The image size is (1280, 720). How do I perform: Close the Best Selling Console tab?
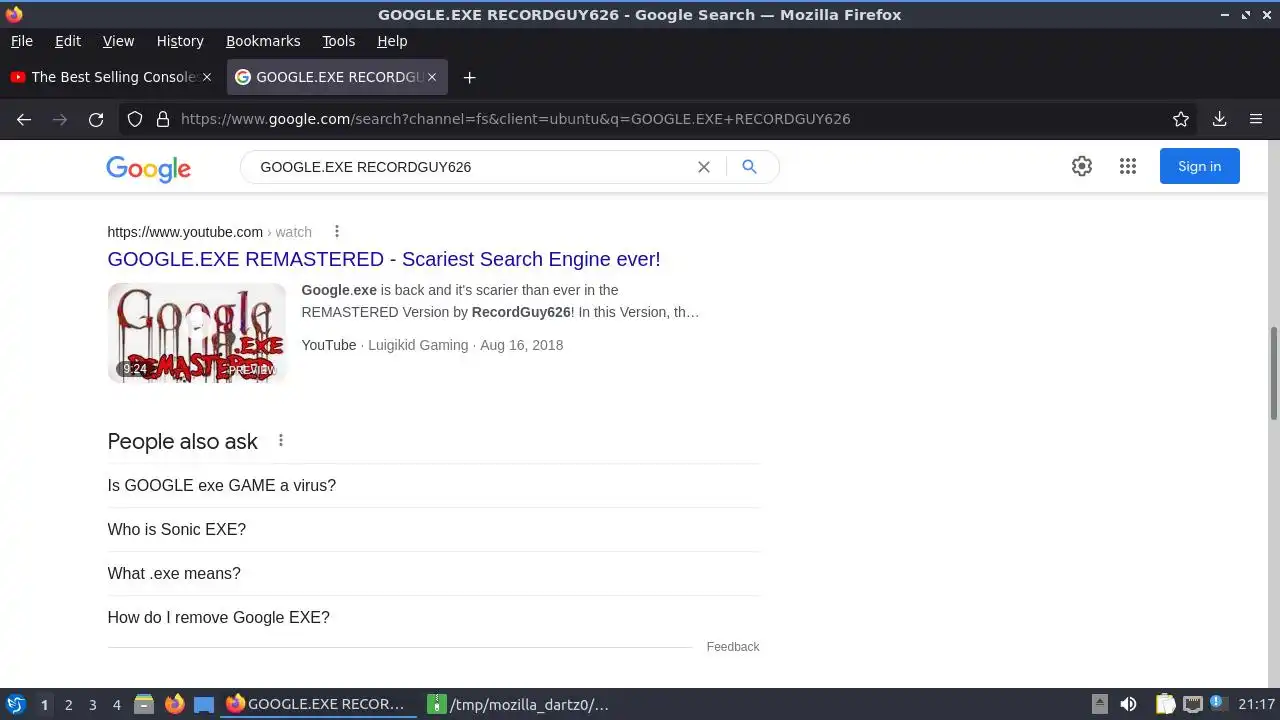[x=207, y=77]
